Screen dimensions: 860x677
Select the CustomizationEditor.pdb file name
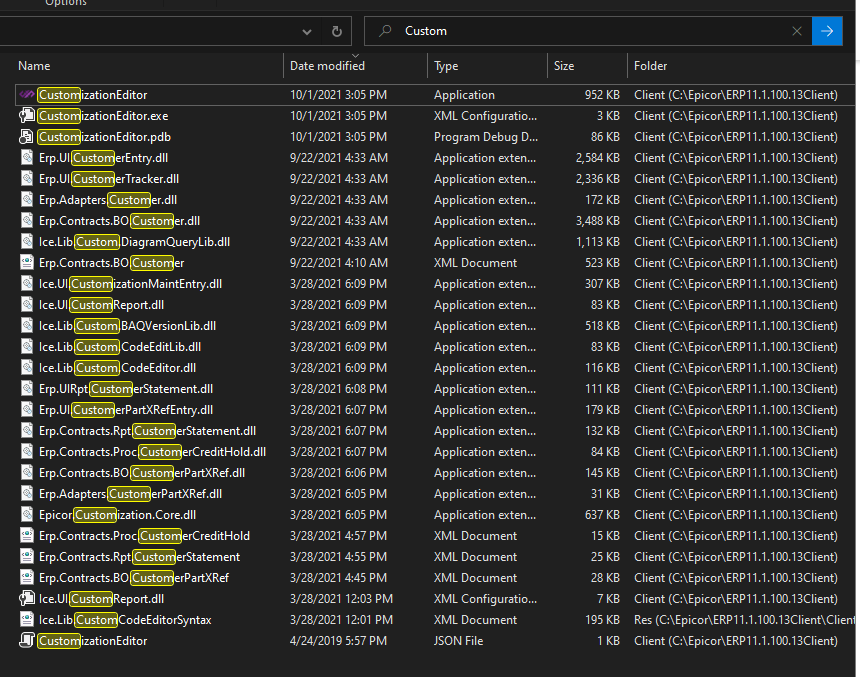pos(105,137)
